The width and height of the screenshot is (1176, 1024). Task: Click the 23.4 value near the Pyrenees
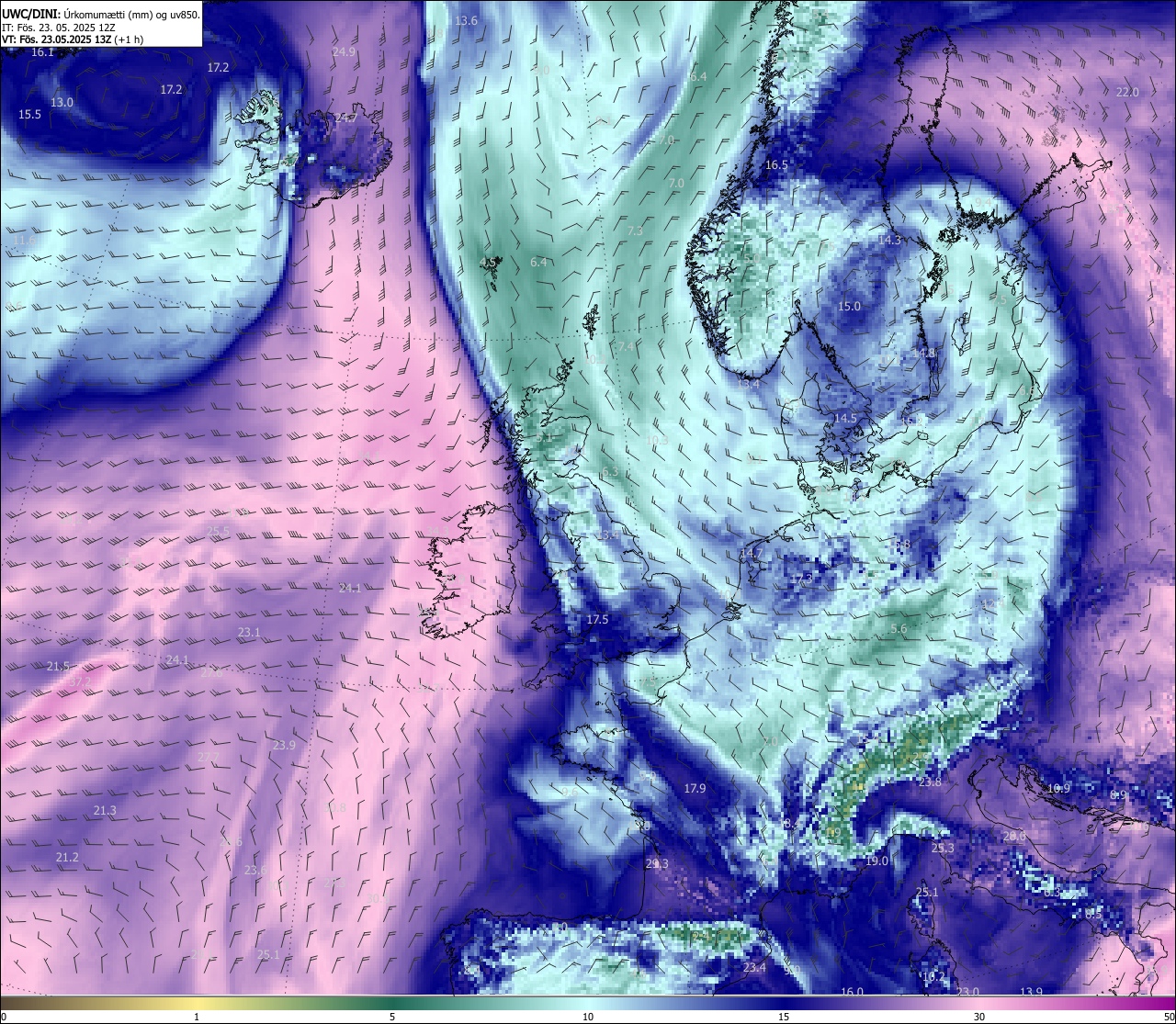coord(754,968)
